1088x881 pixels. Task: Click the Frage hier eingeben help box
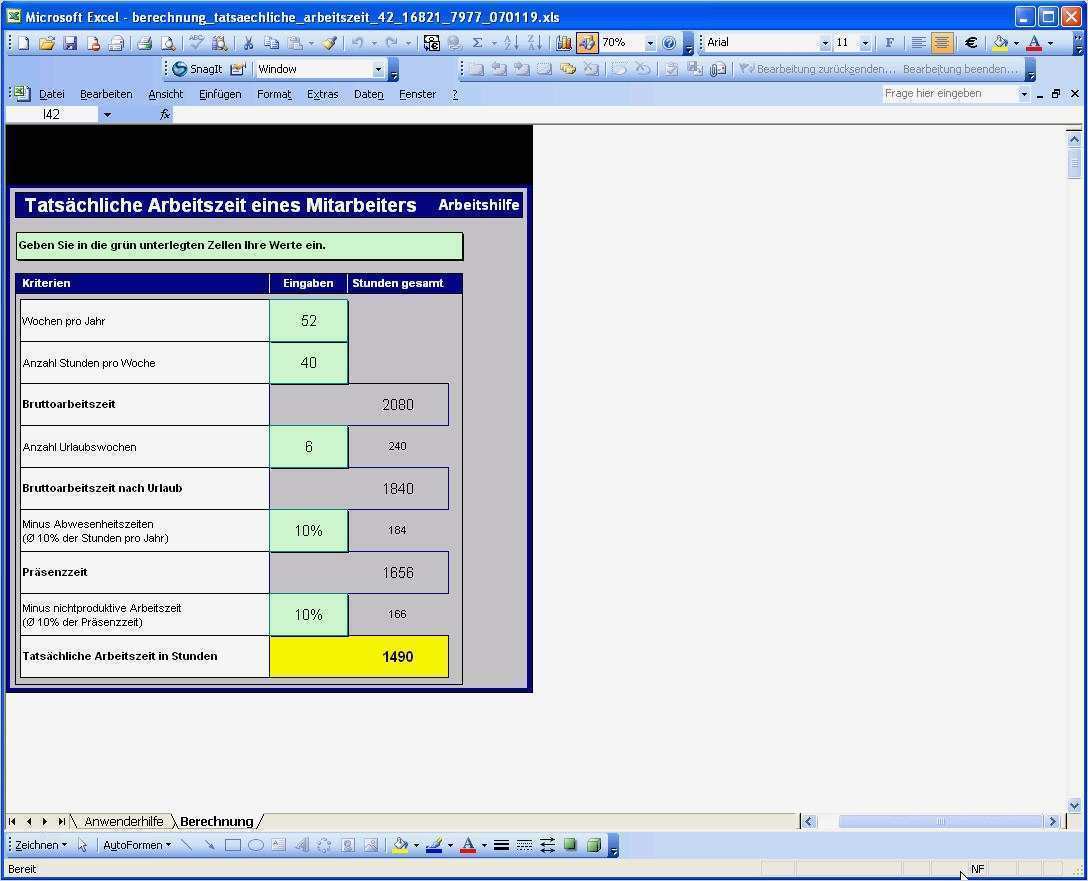(949, 94)
